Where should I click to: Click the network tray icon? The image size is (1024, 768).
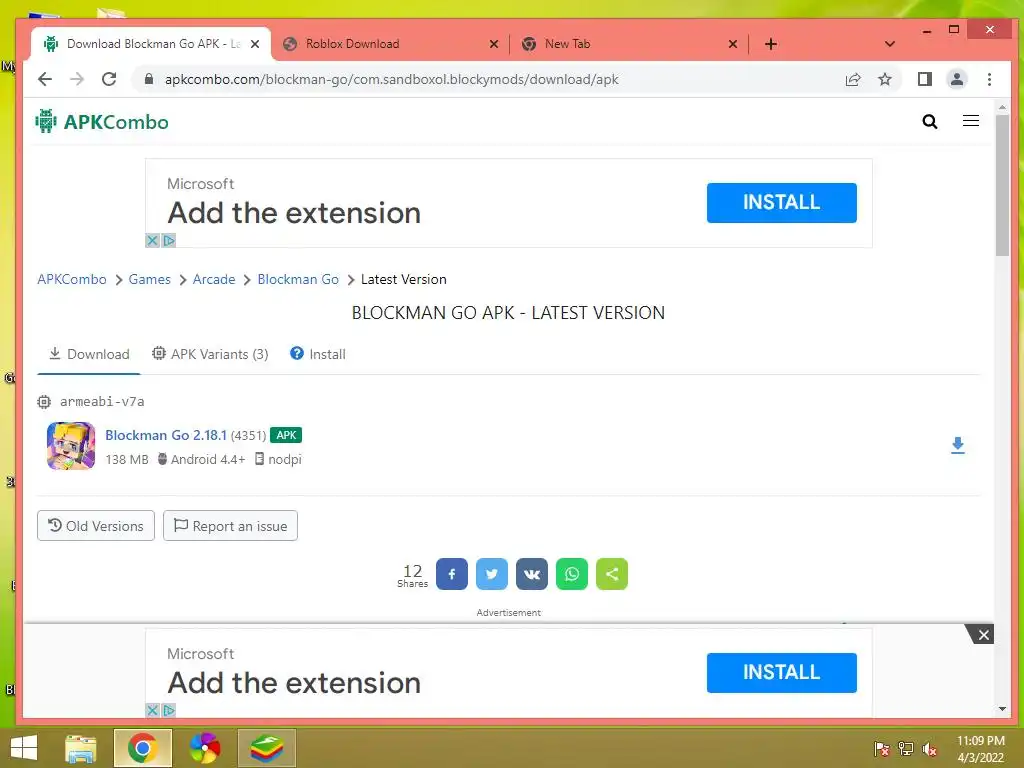[905, 749]
